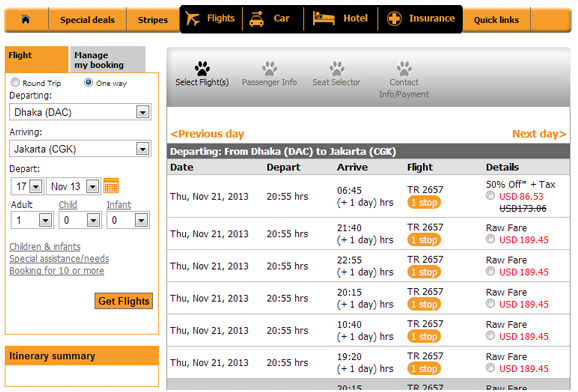The width and height of the screenshot is (578, 392).
Task: Choose the Raw Fare for 10:40 arrival
Action: 490,336
